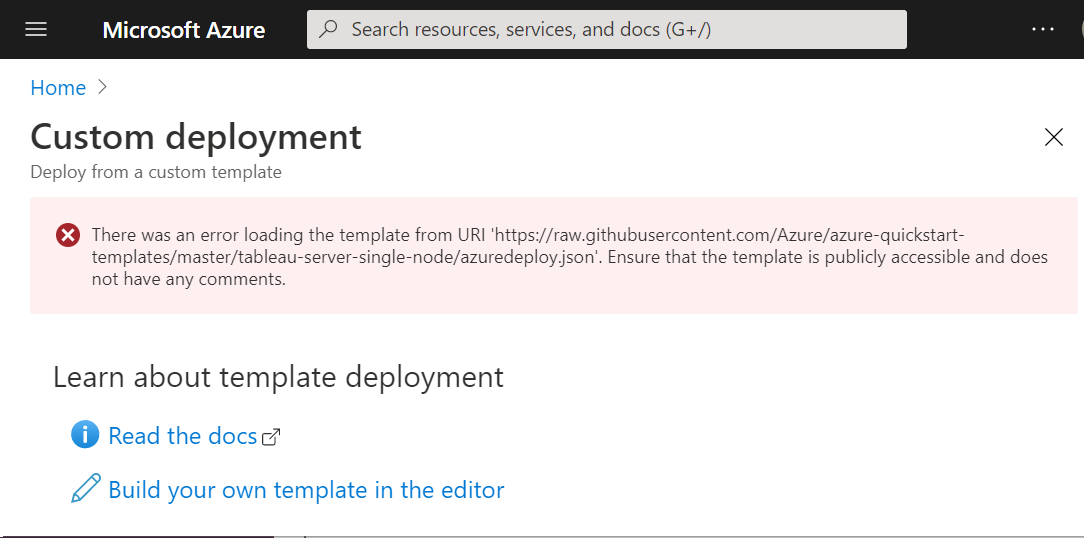Open the ellipsis more options menu

[x=1043, y=29]
